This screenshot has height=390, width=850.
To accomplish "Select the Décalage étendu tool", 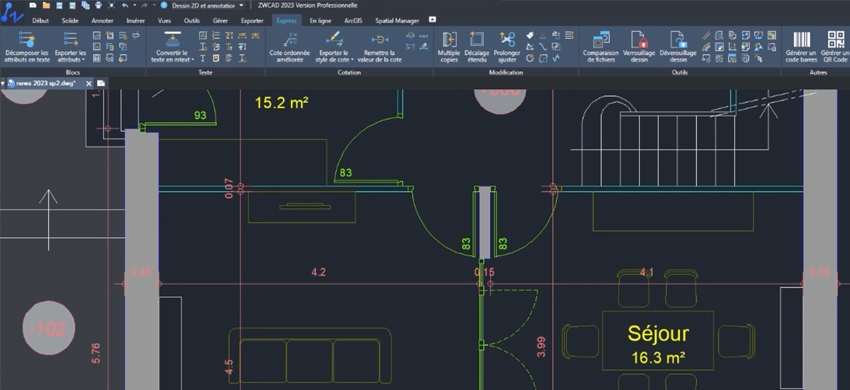I will [476, 47].
